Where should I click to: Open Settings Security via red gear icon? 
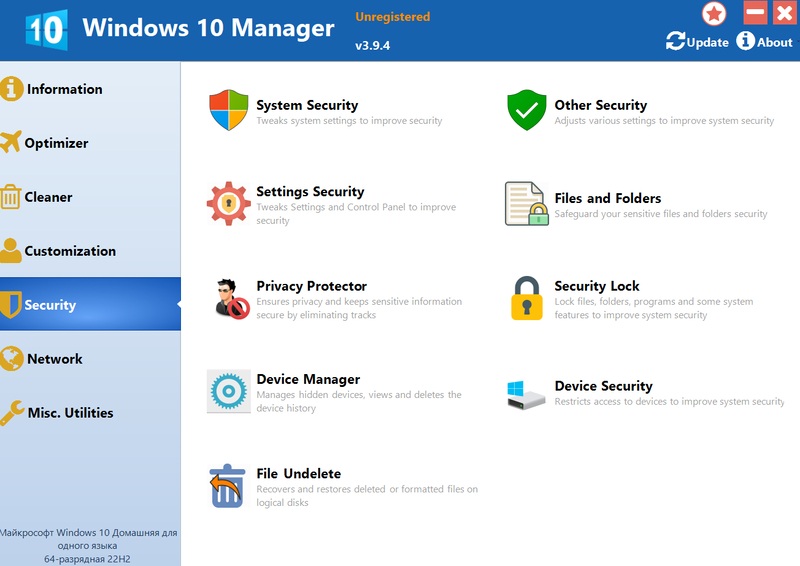[x=229, y=204]
